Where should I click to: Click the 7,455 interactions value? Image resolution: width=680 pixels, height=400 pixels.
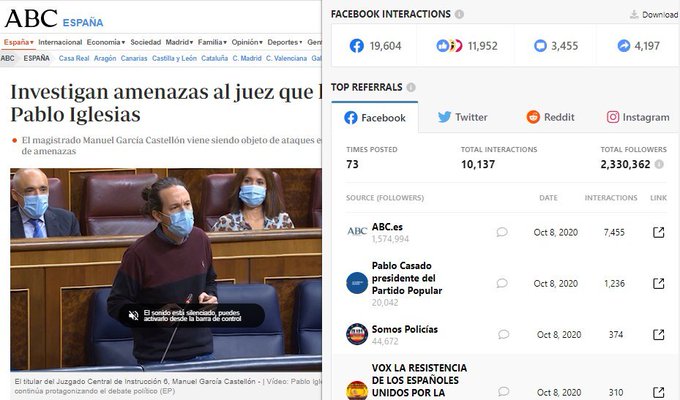point(614,233)
